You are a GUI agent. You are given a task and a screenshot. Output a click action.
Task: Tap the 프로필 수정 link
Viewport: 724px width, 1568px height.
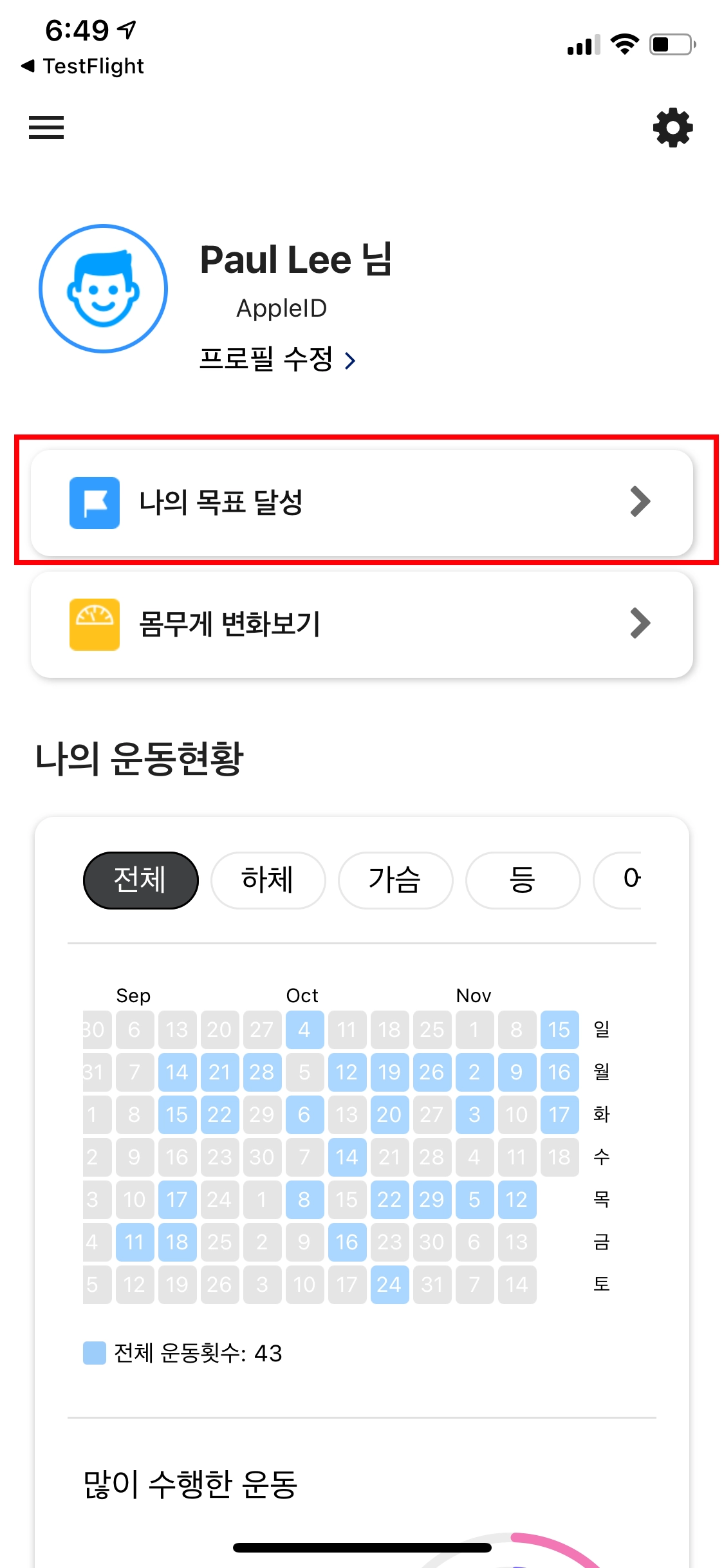pyautogui.click(x=266, y=359)
